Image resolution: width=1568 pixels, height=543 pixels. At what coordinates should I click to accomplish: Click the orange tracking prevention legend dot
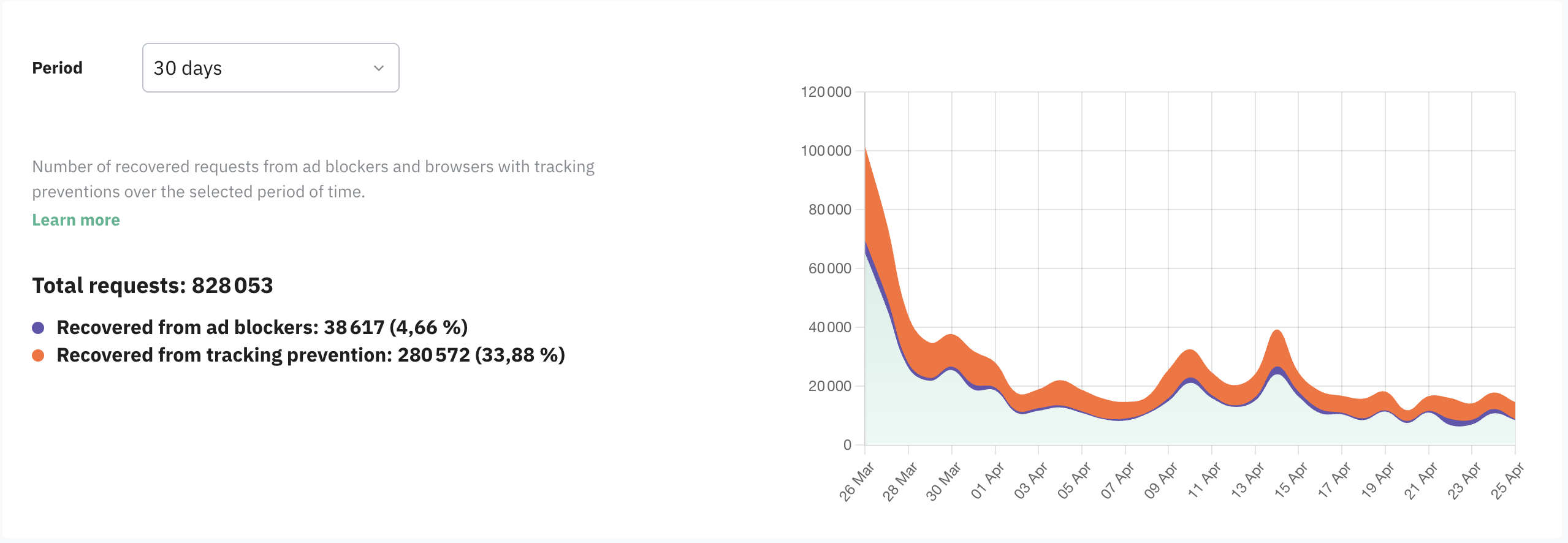[38, 355]
